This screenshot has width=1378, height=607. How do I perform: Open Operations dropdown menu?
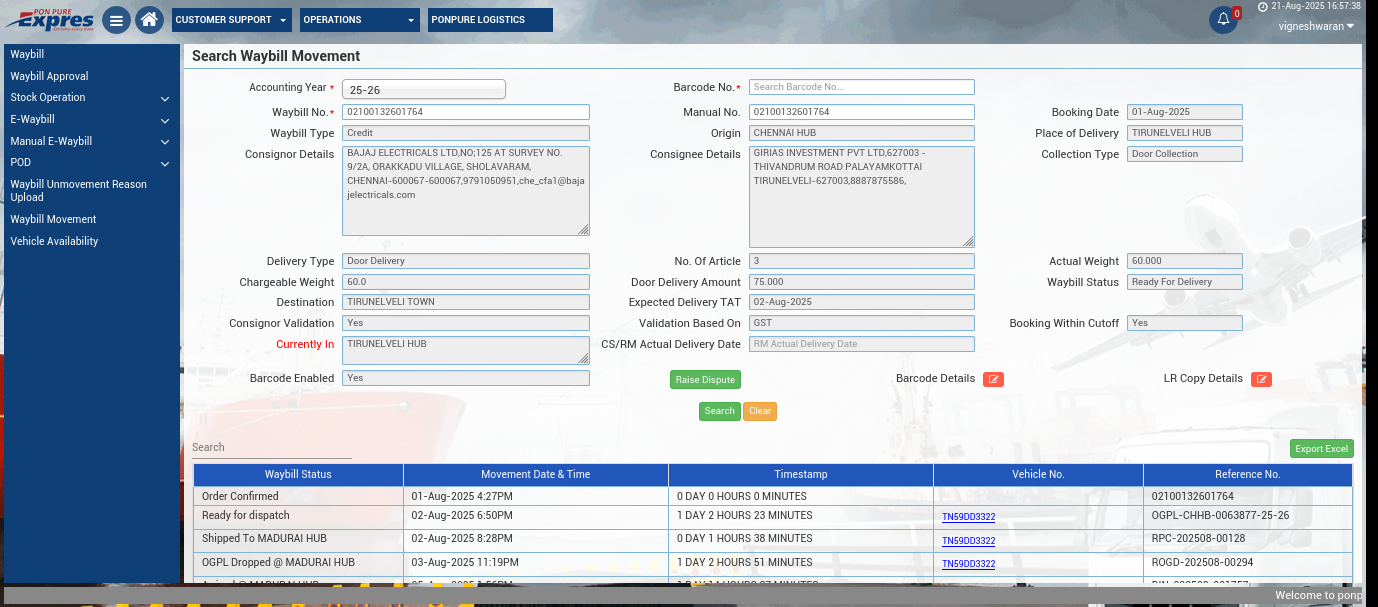pos(360,20)
